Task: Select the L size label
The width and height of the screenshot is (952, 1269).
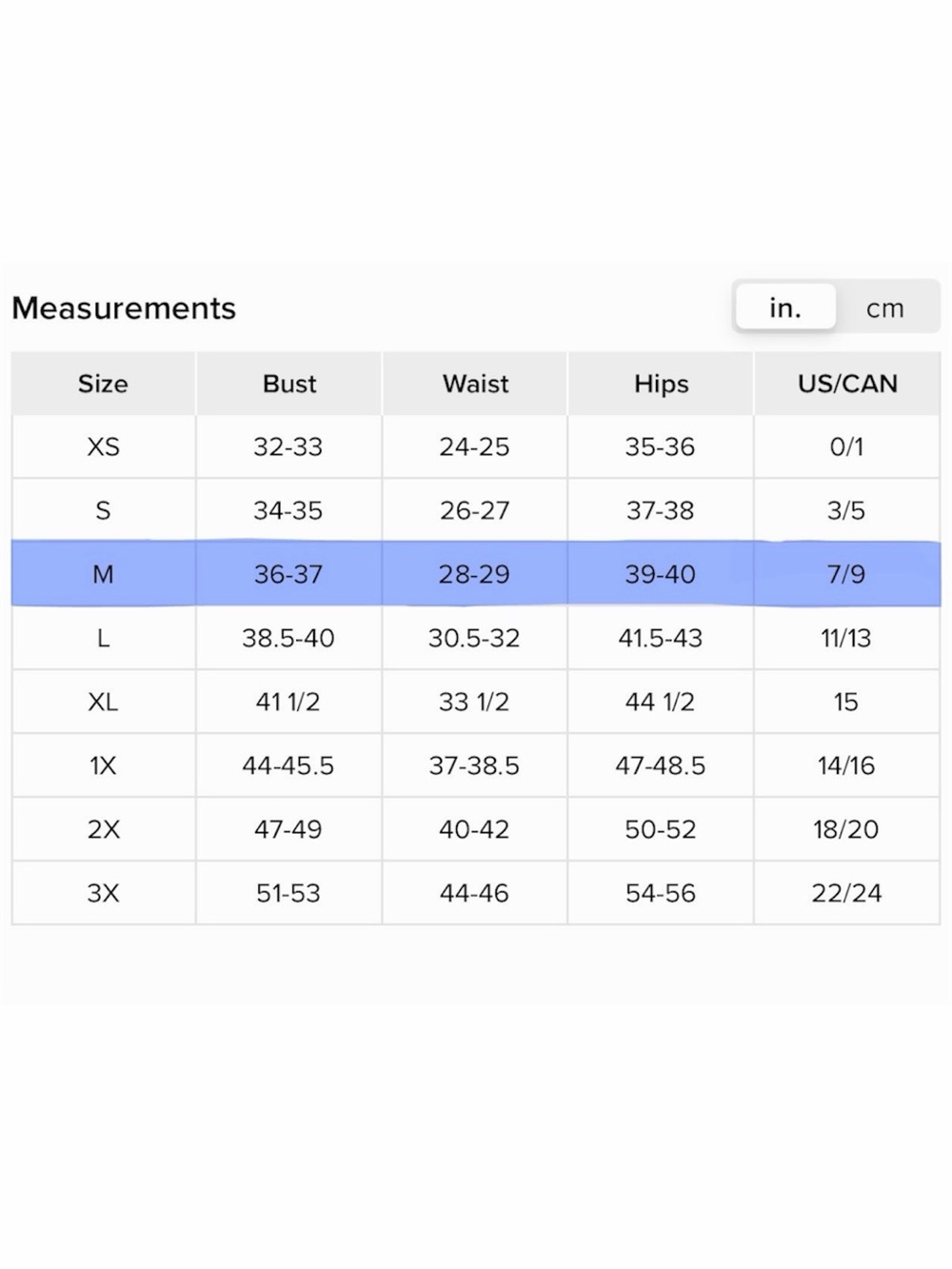Action: click(x=103, y=639)
